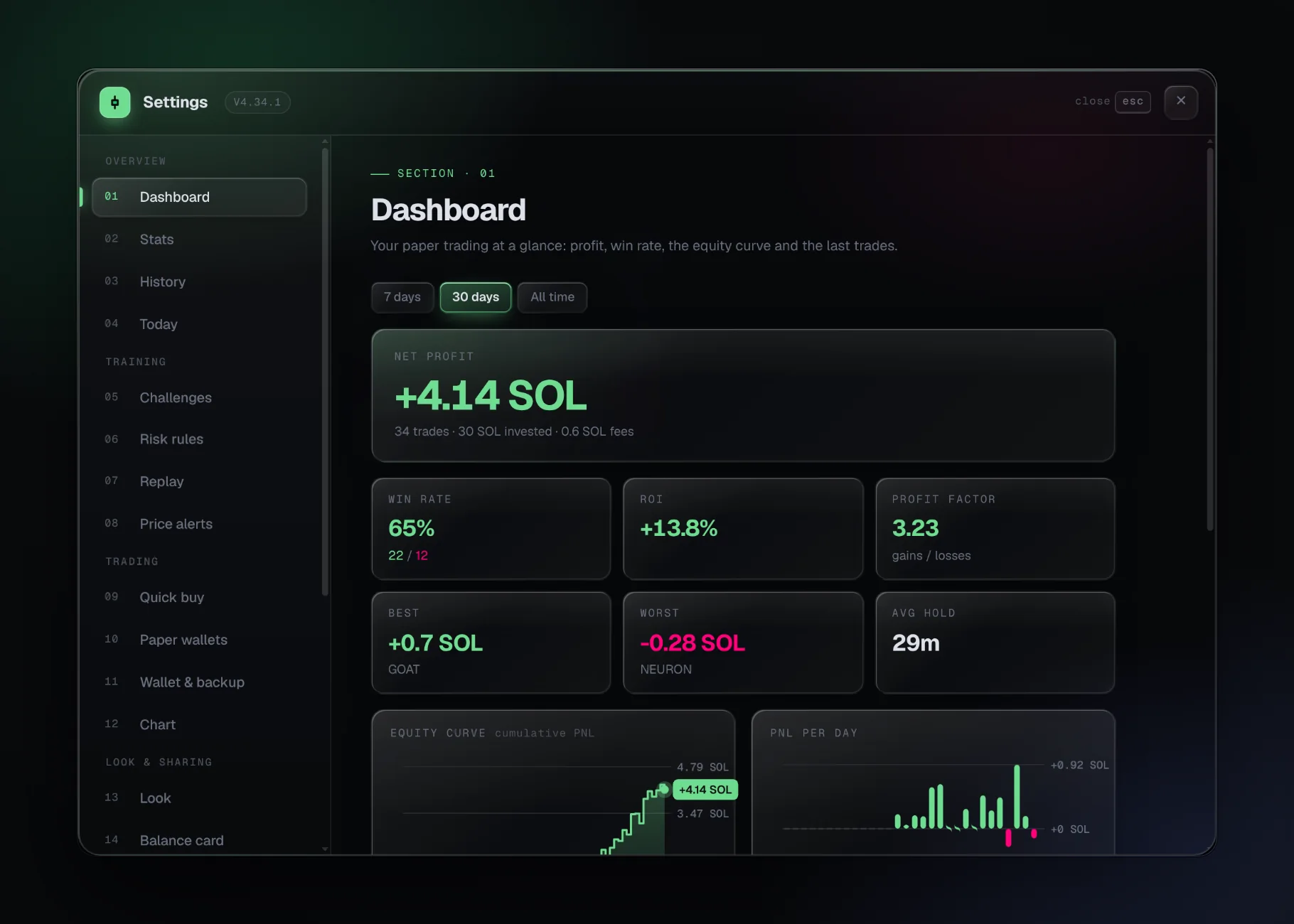The image size is (1294, 924).
Task: Close the Settings window with X
Action: 1181,102
